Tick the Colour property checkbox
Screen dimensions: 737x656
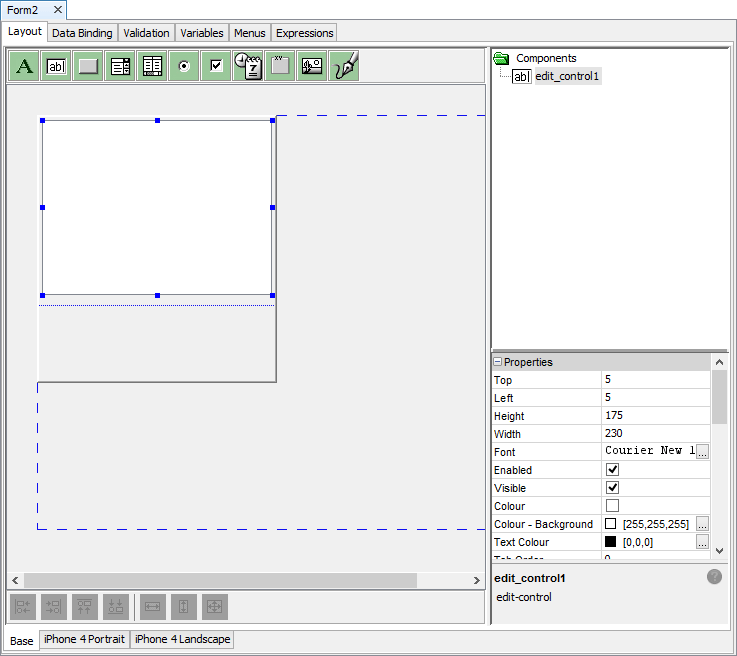612,506
